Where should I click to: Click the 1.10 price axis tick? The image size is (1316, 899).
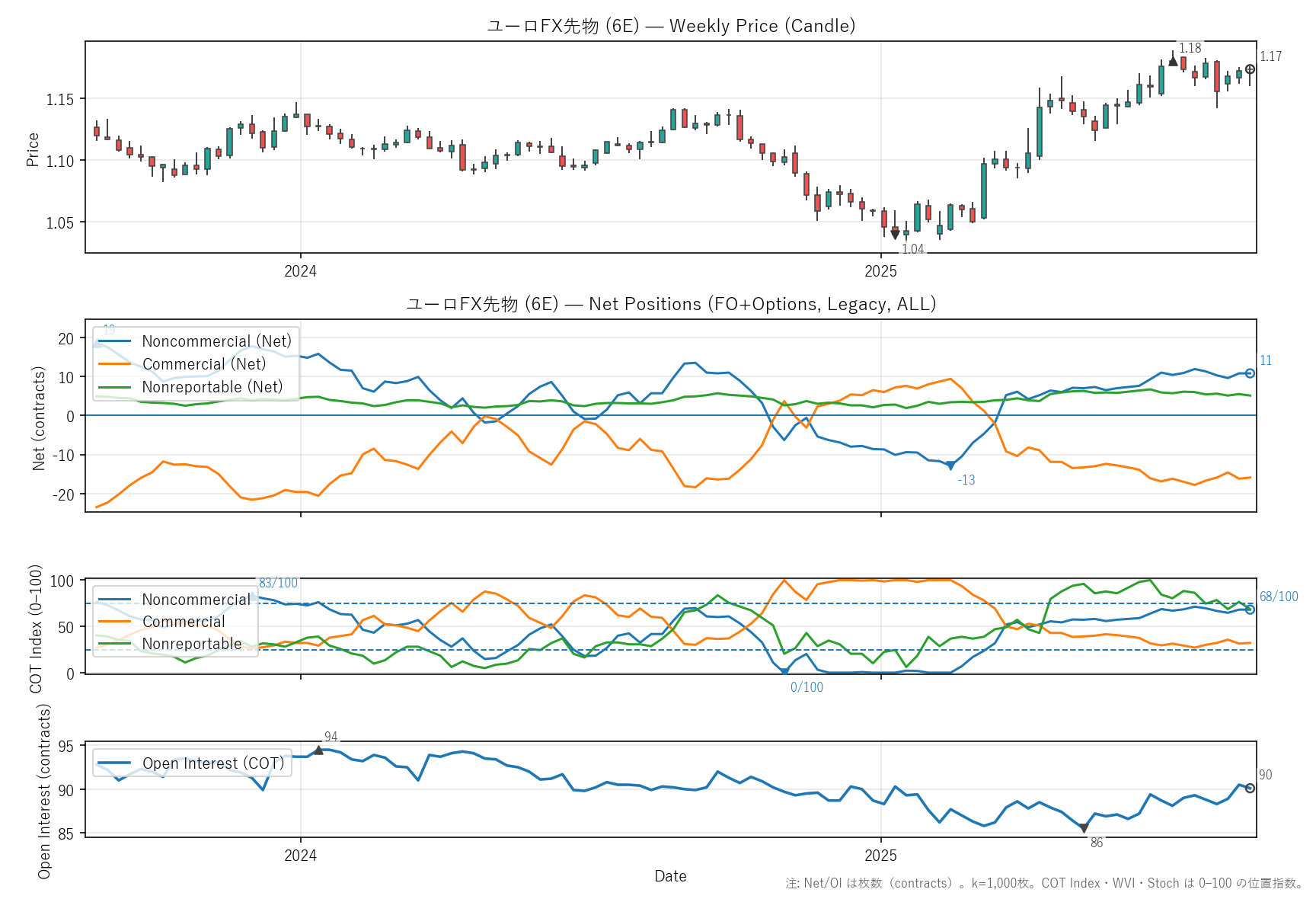pos(60,161)
